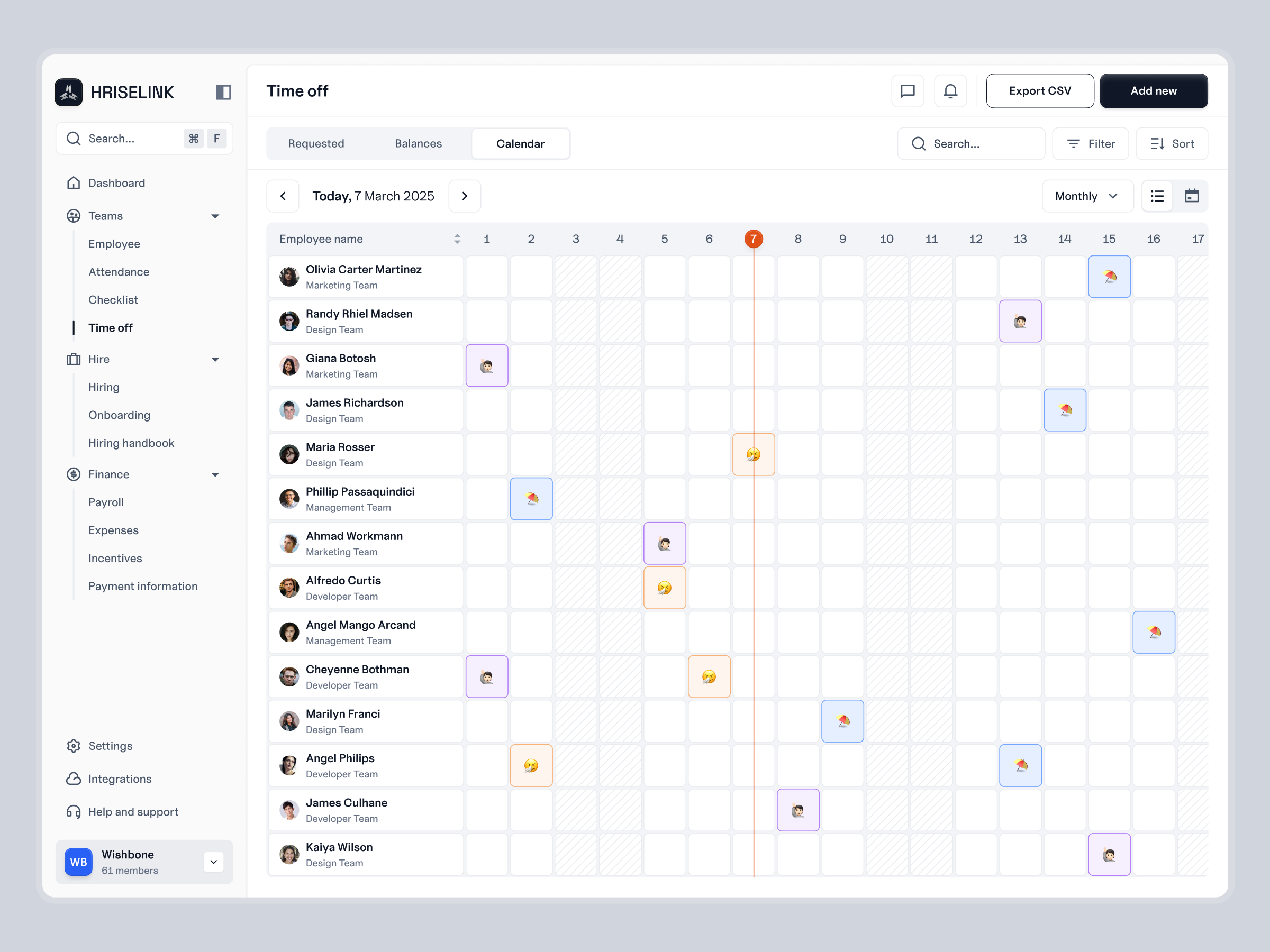Open Angel Mango Arcand's vacation on day 16

(1154, 633)
